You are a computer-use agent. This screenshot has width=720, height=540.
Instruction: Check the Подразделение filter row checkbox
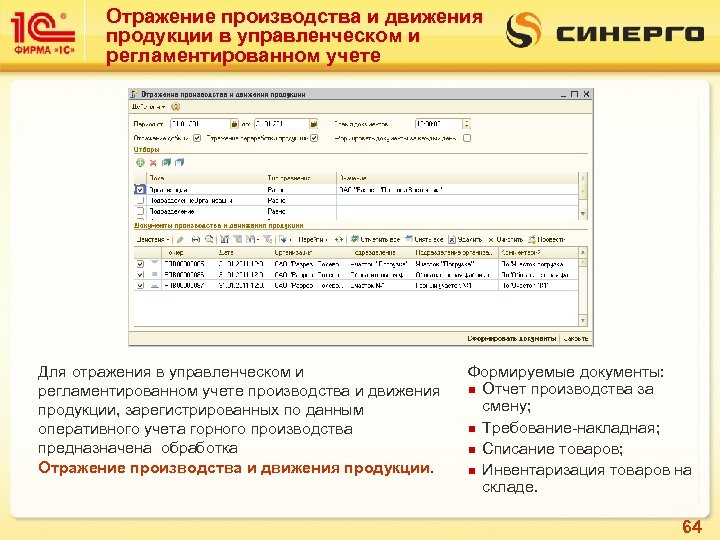click(x=140, y=211)
